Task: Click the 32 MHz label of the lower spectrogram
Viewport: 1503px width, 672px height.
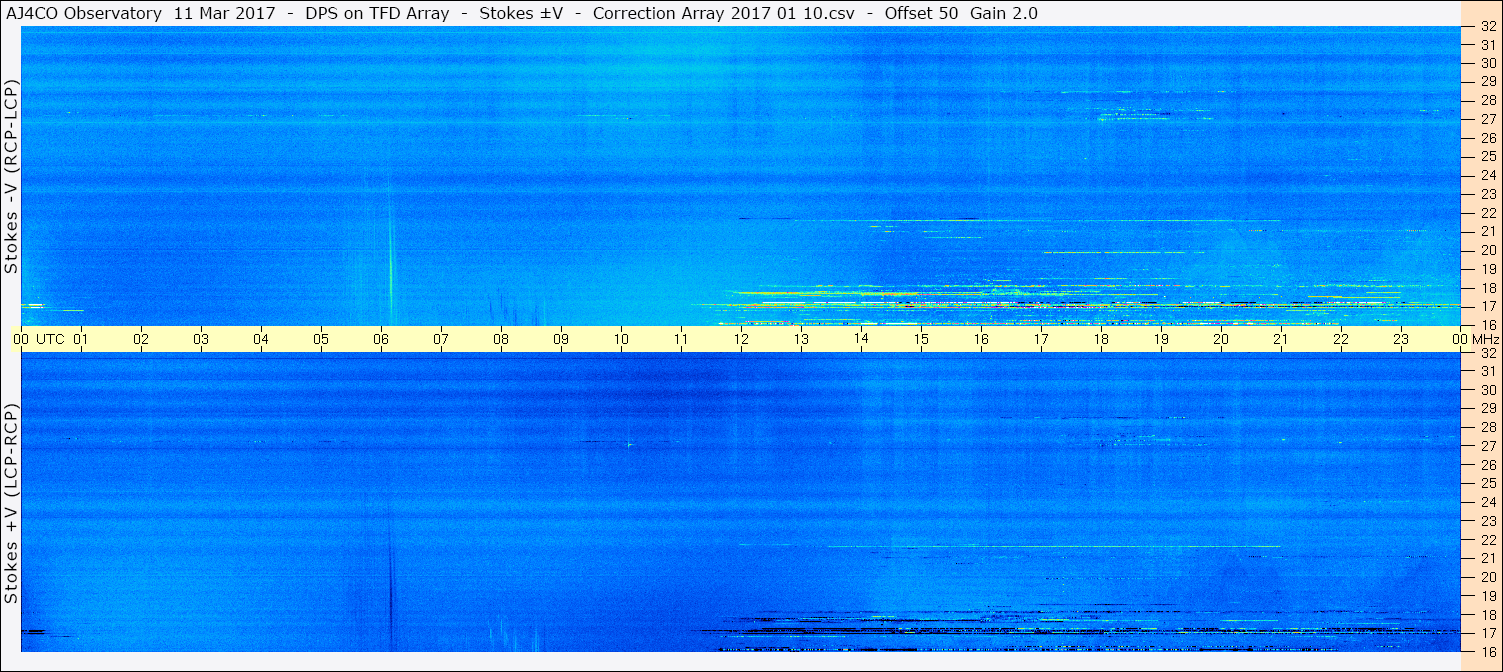Action: pos(1487,353)
